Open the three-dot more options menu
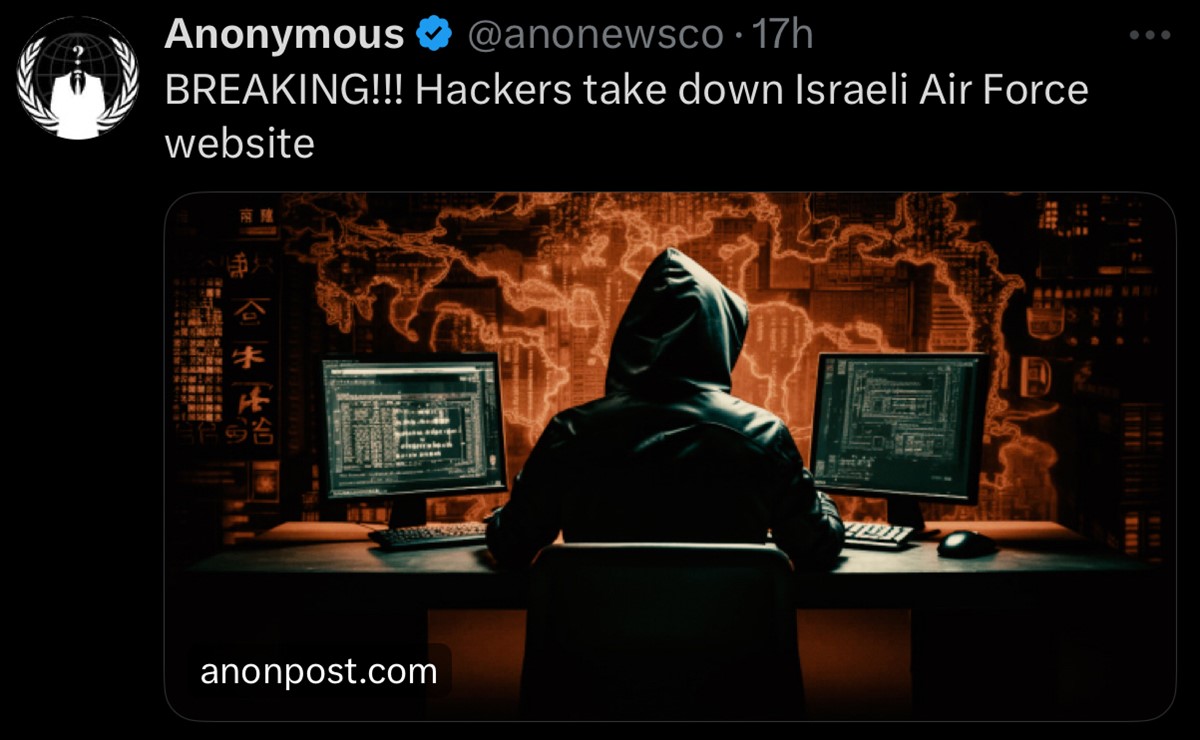 pyautogui.click(x=1149, y=35)
